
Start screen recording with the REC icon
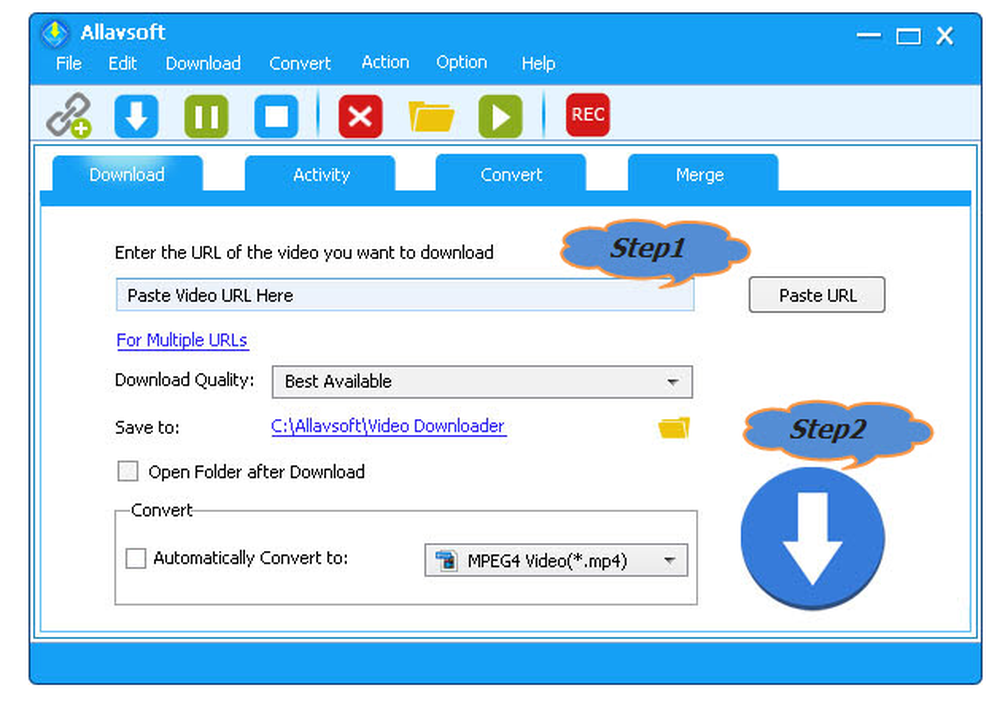(587, 115)
